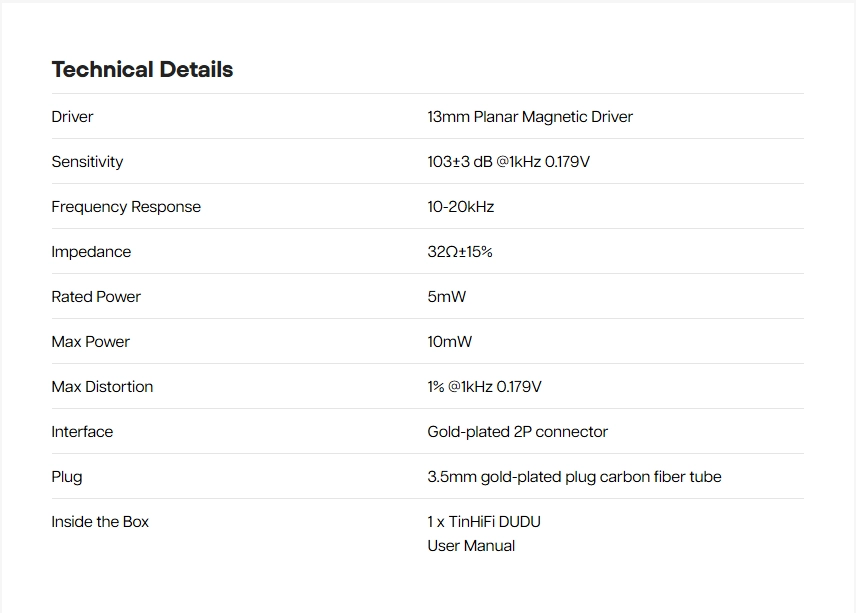Click the Driver row label

point(72,117)
